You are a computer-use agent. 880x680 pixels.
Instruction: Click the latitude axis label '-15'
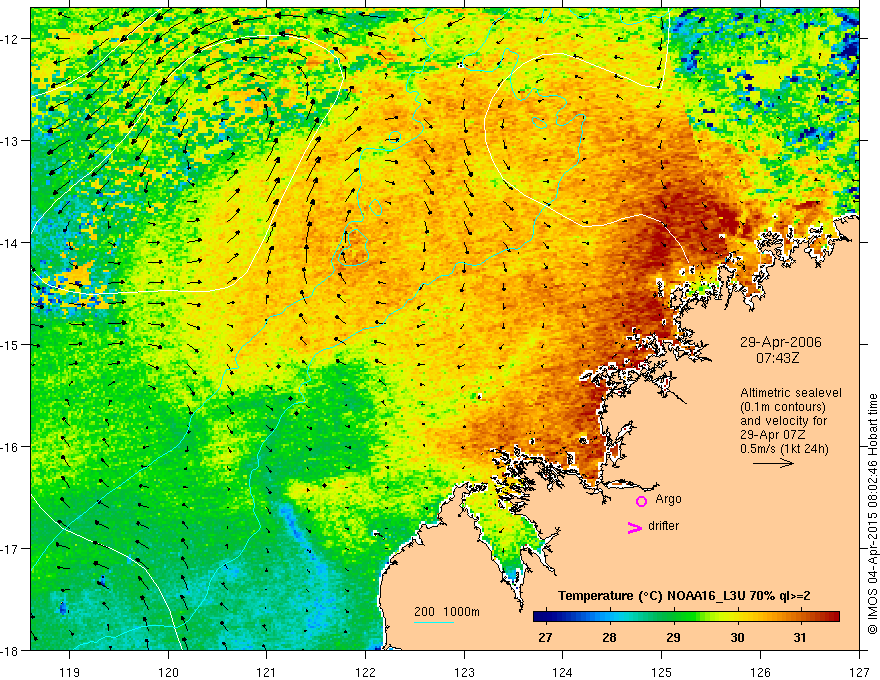11,344
